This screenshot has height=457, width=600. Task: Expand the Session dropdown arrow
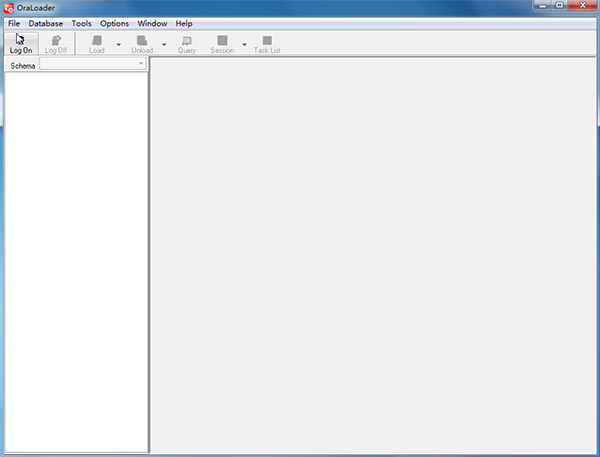point(244,44)
